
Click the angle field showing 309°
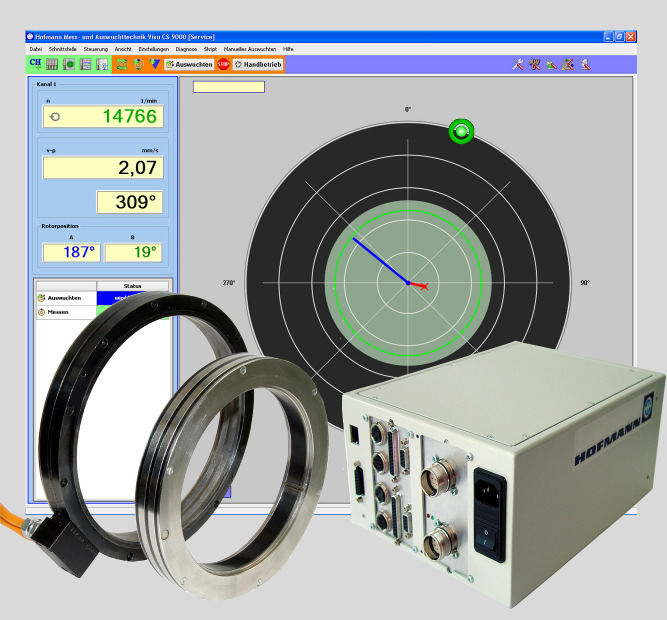pyautogui.click(x=130, y=202)
